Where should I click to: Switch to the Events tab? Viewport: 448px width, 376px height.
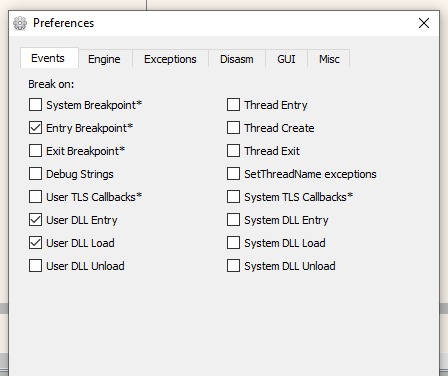tap(49, 58)
